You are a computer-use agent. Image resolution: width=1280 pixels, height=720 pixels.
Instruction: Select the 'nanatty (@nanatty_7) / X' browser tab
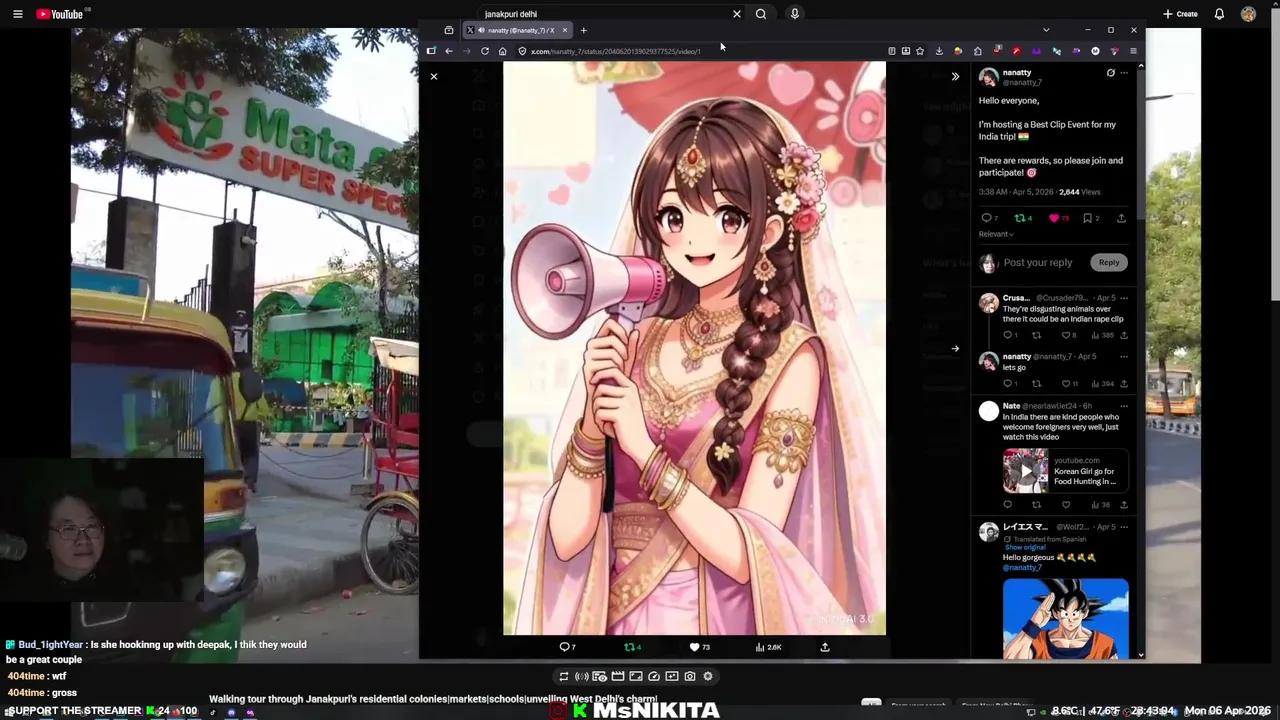pos(515,30)
